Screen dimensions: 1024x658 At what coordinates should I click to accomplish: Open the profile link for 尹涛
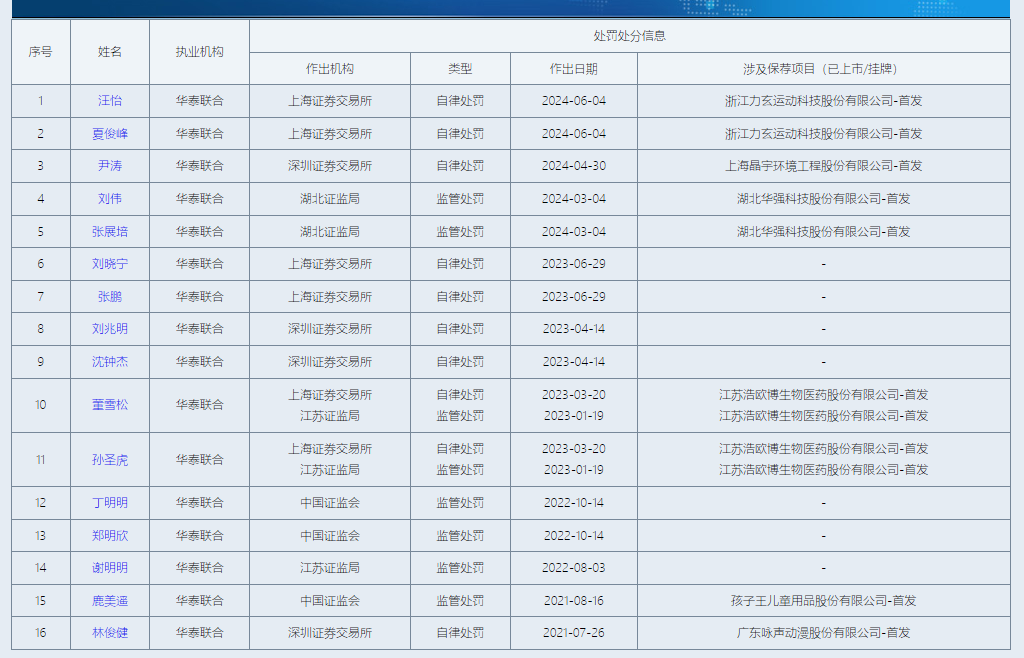pos(110,166)
